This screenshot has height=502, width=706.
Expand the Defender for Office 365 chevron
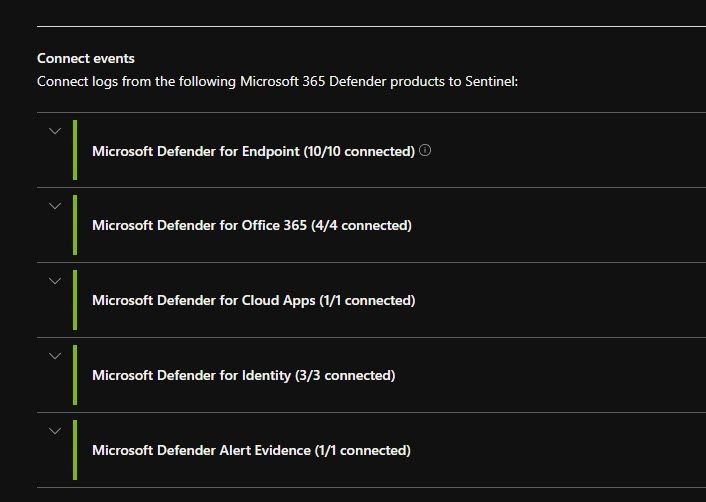(x=55, y=206)
